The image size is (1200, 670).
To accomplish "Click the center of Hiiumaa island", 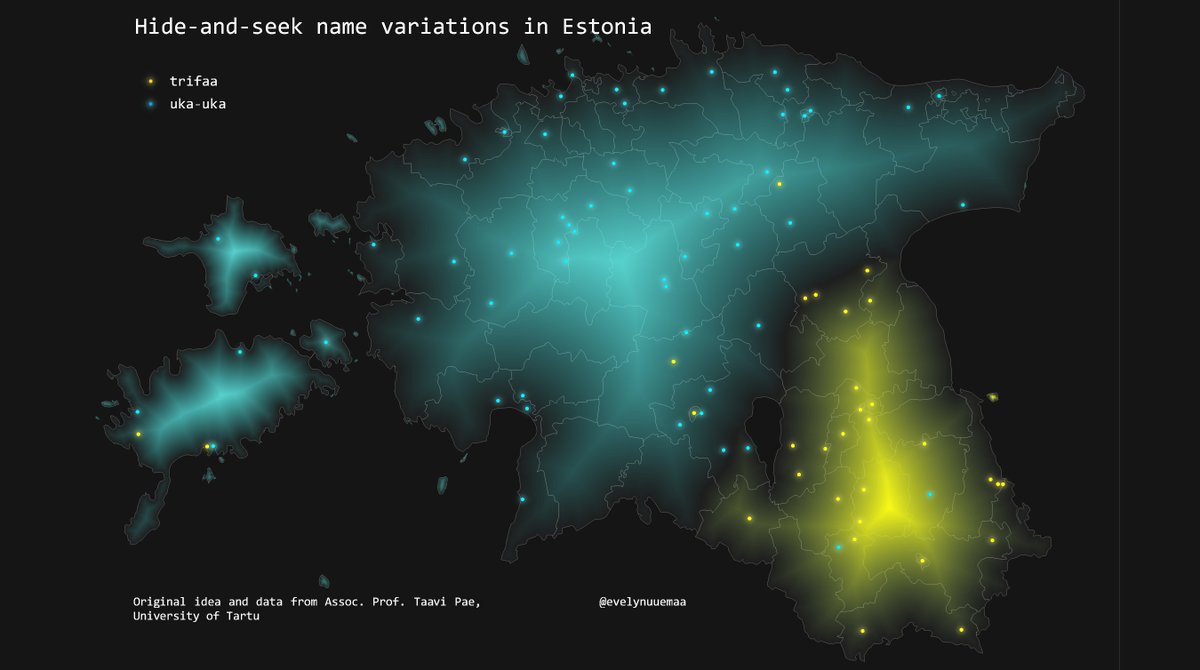I will pos(228,252).
